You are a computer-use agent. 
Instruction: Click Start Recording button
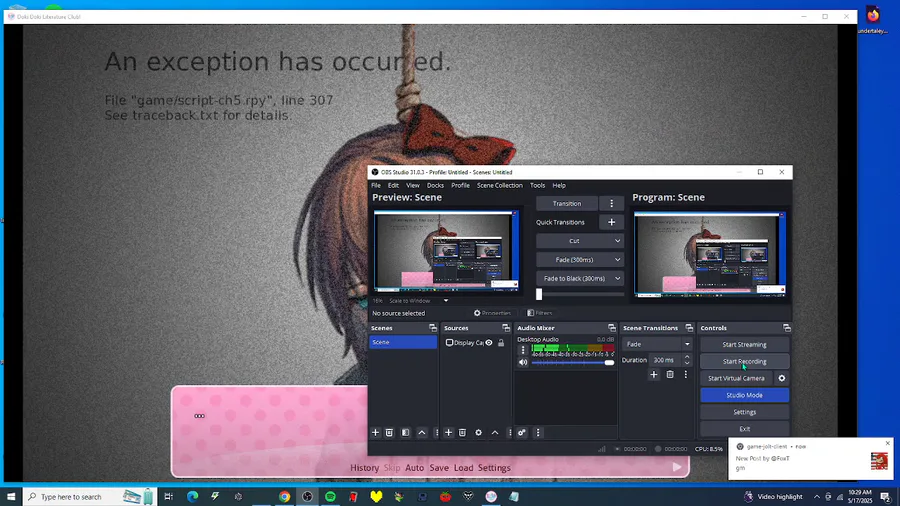tap(744, 361)
